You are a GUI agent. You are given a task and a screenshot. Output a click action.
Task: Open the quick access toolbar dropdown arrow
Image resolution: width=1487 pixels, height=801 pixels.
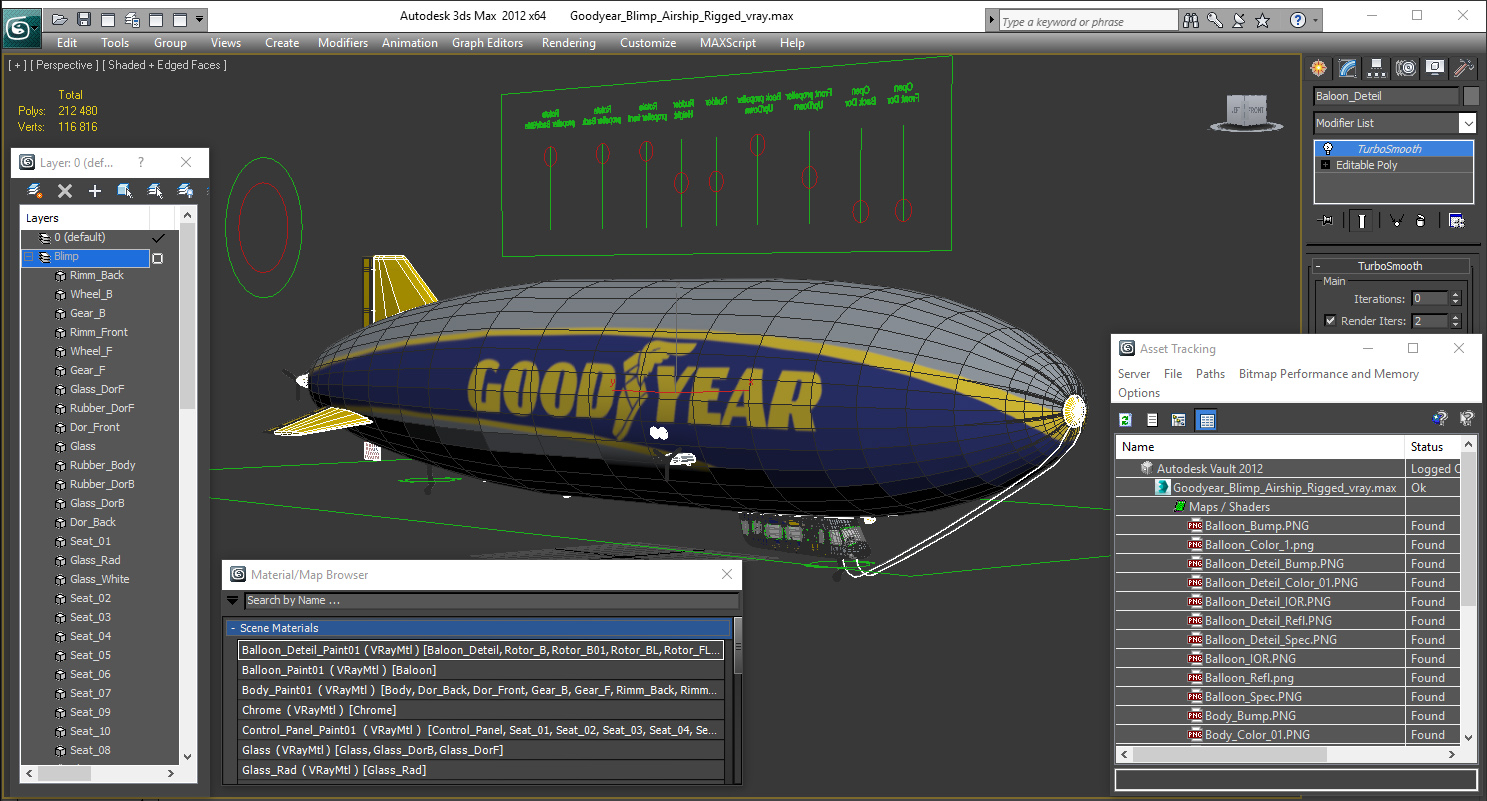point(201,19)
